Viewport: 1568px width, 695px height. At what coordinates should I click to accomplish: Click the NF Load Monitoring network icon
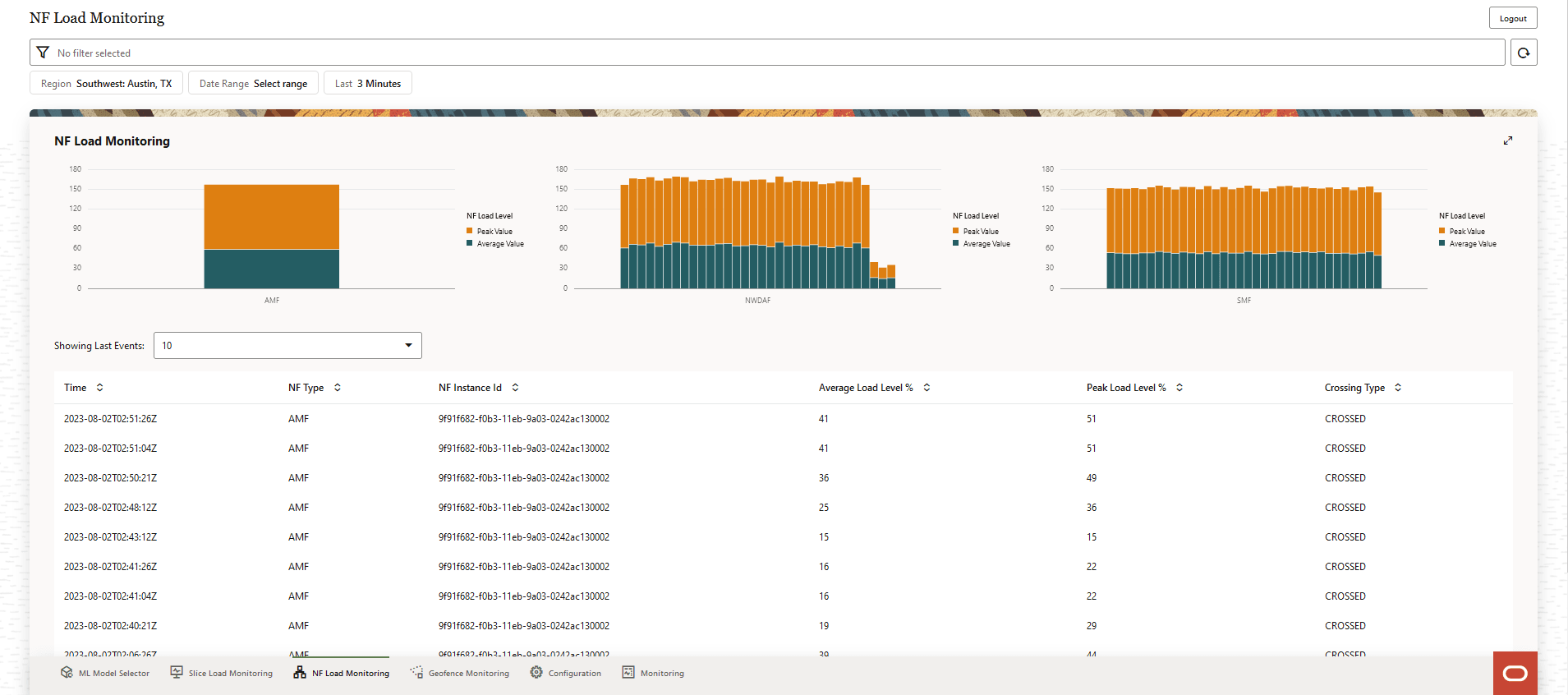click(x=300, y=672)
